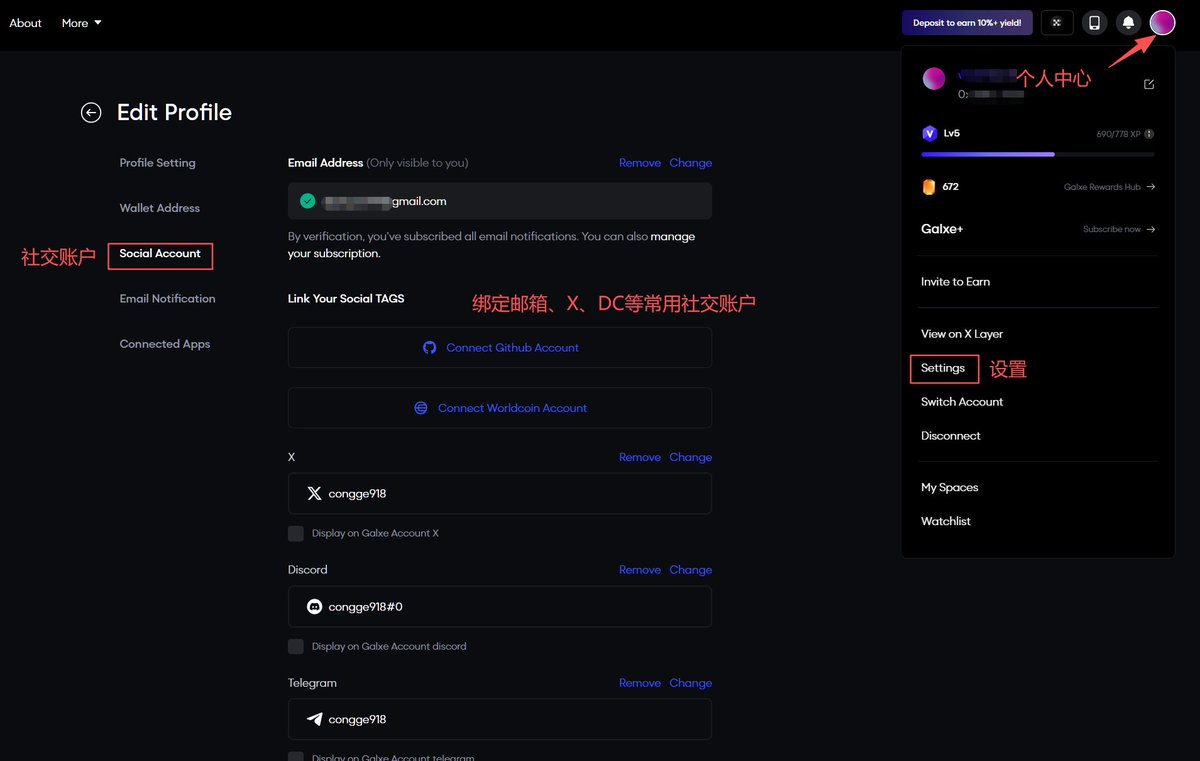Viewport: 1200px width, 761px height.
Task: Click the orange points coin icon
Action: click(929, 187)
